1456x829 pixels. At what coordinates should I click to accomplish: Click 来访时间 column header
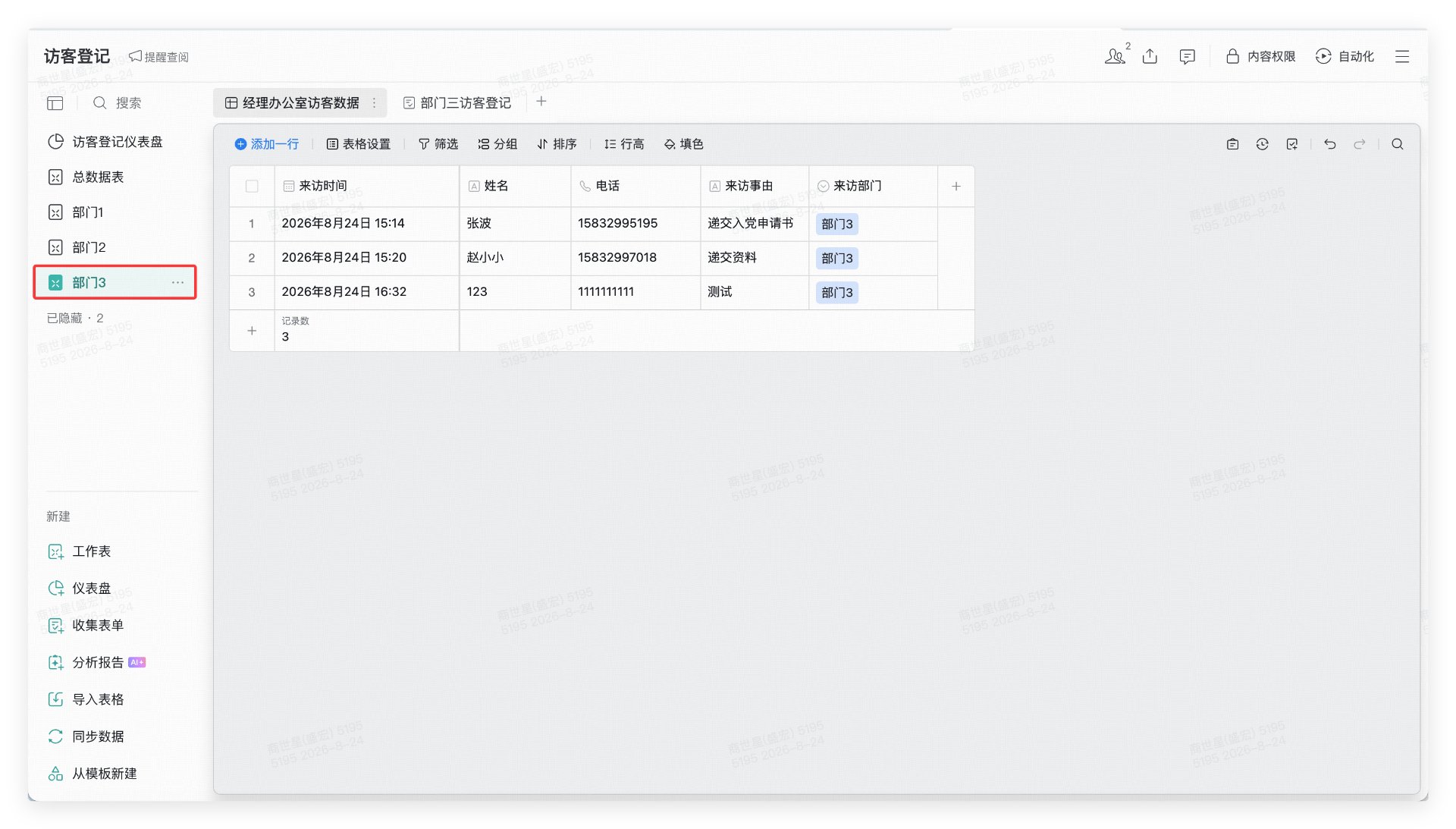[367, 186]
